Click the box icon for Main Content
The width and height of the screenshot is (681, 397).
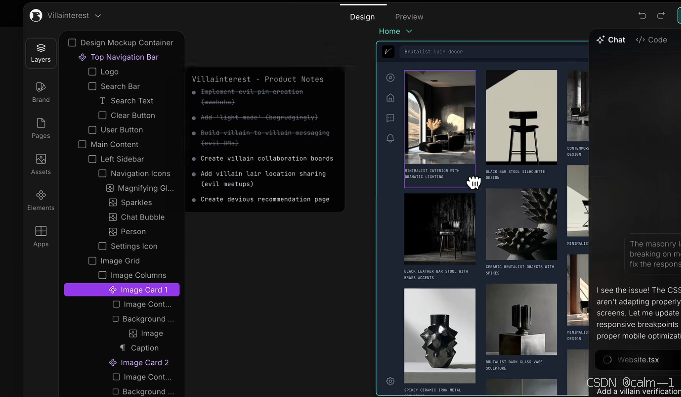point(82,144)
